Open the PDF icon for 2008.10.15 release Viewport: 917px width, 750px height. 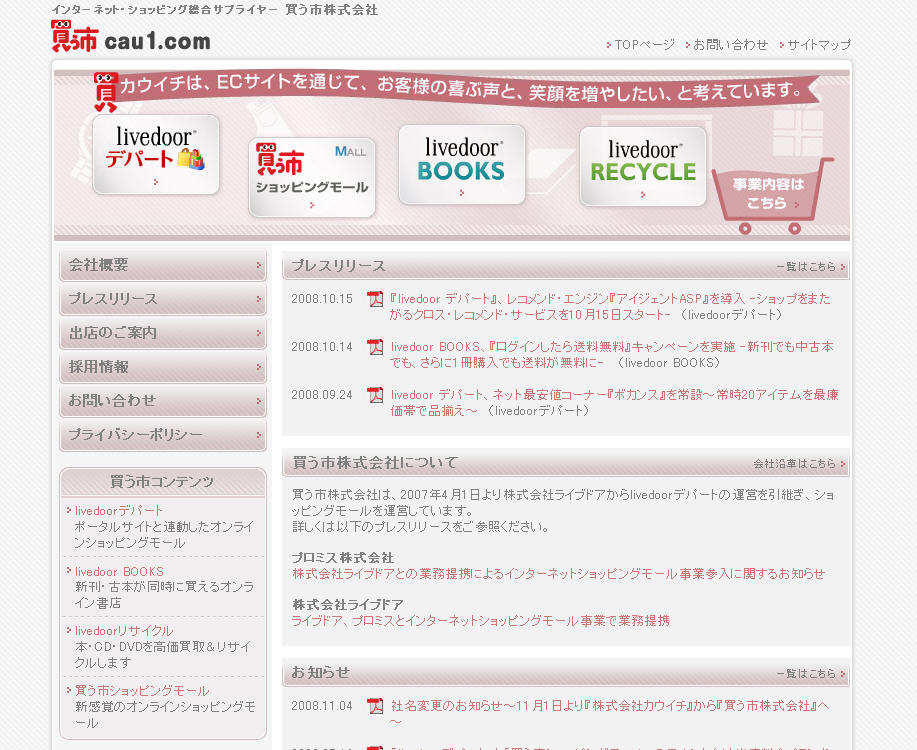[x=375, y=299]
